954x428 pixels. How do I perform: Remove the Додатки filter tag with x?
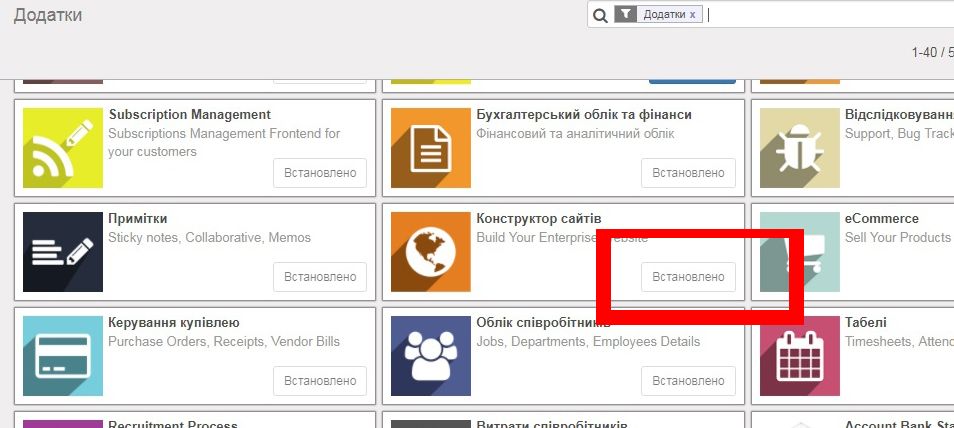(x=692, y=15)
